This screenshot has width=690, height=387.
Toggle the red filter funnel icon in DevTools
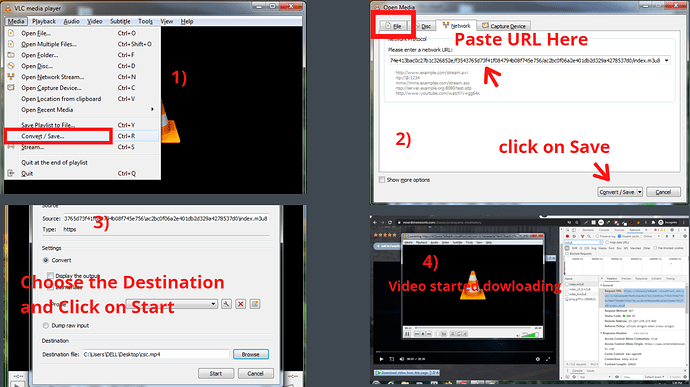pos(583,236)
